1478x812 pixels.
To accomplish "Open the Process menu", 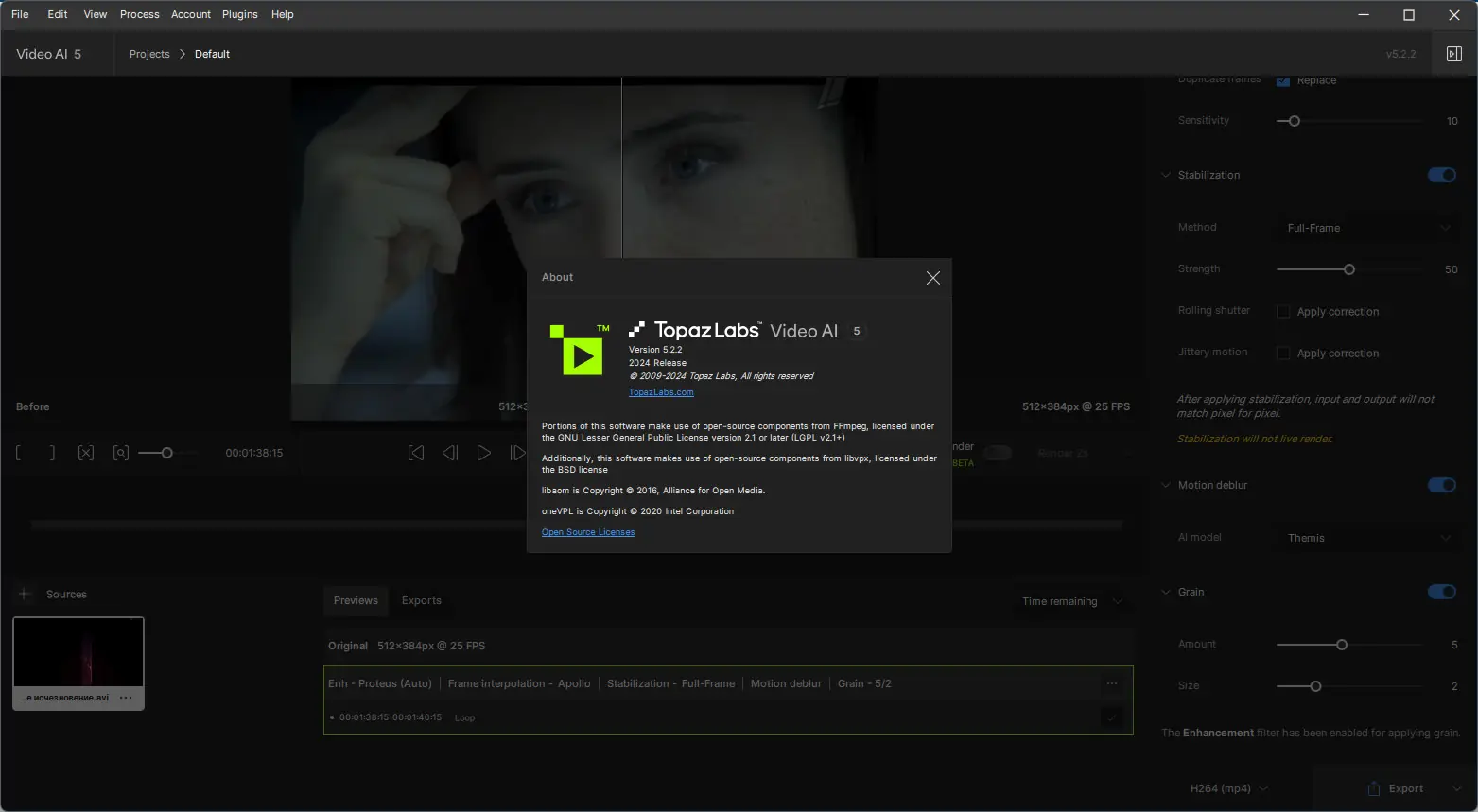I will coord(139,14).
